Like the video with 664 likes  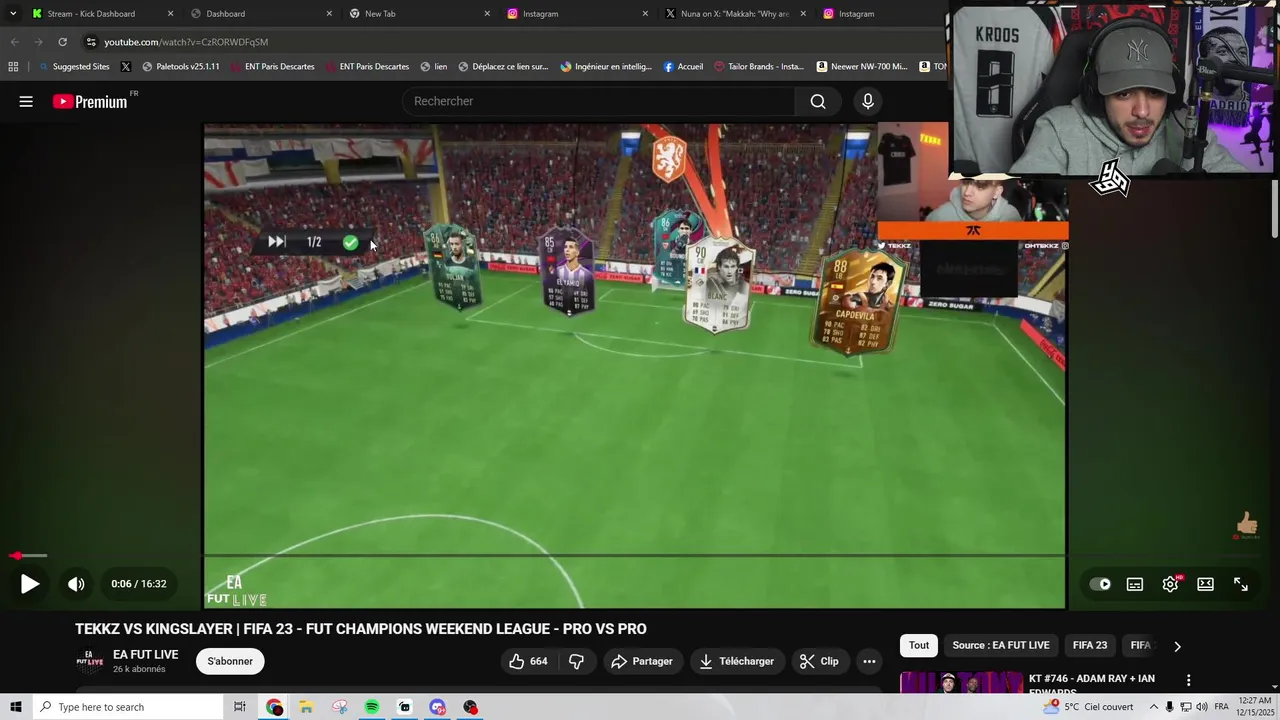[x=529, y=661]
